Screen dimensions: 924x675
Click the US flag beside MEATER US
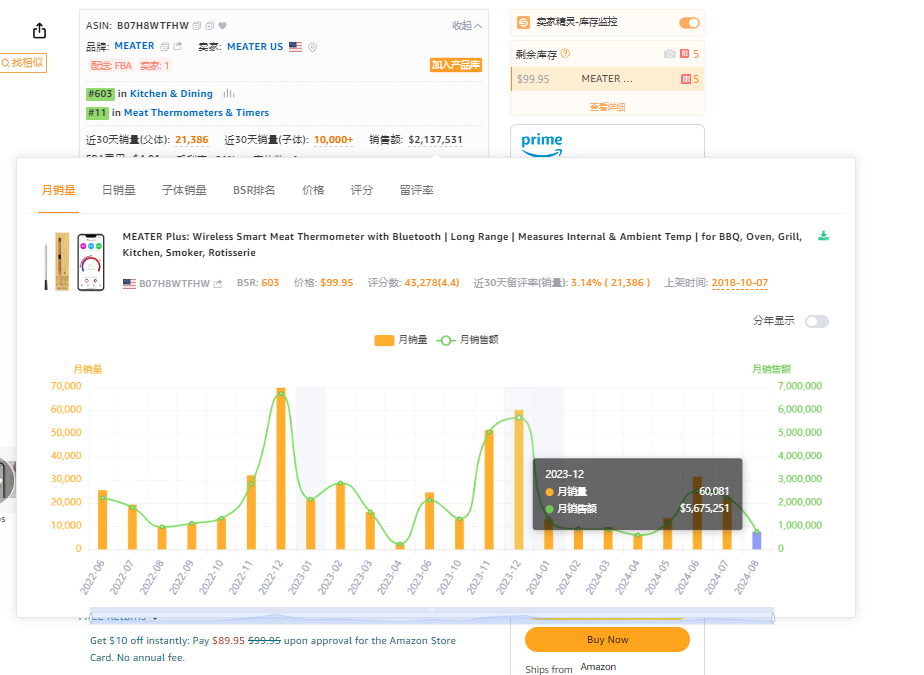[295, 47]
